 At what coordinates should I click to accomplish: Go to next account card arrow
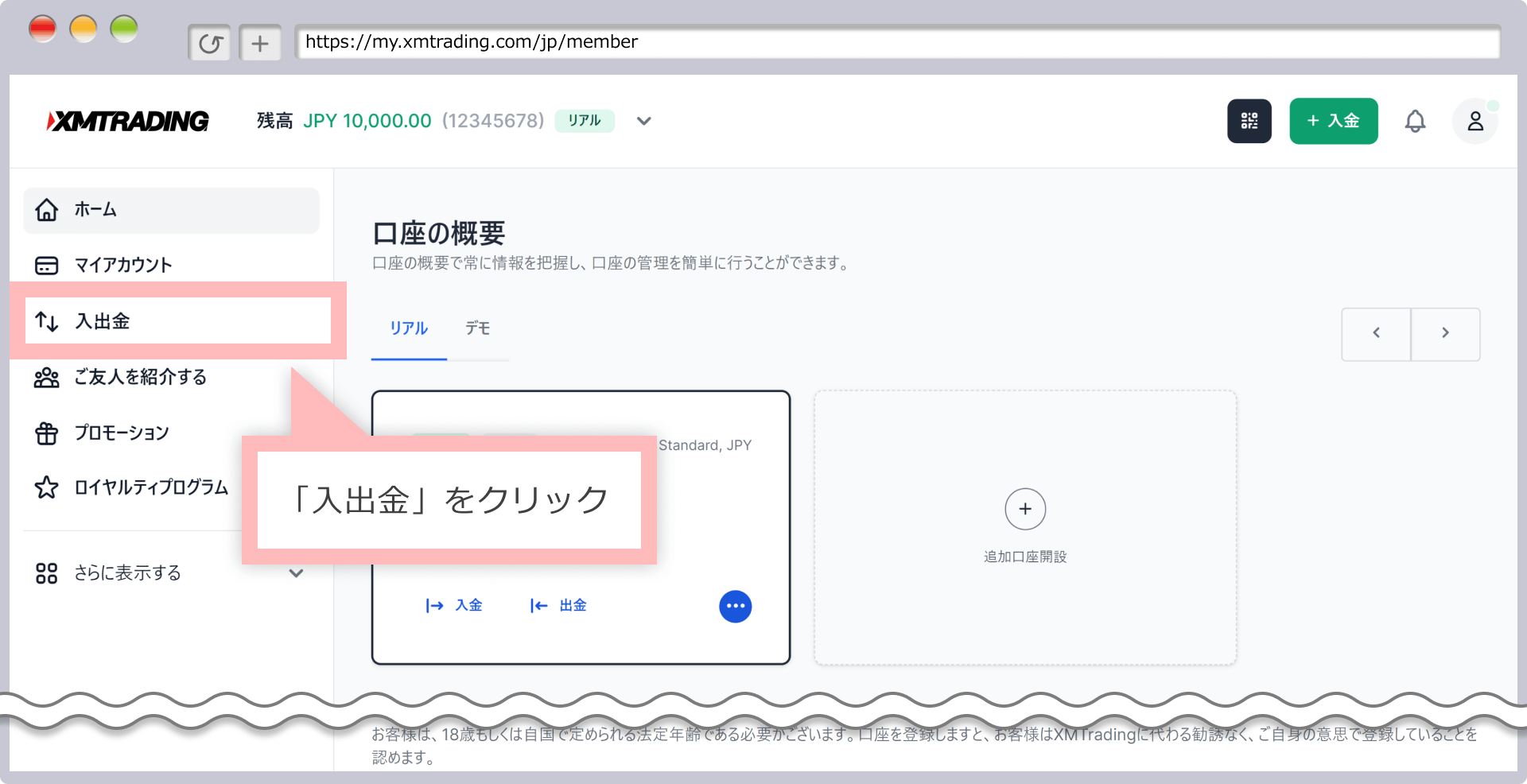[1445, 333]
